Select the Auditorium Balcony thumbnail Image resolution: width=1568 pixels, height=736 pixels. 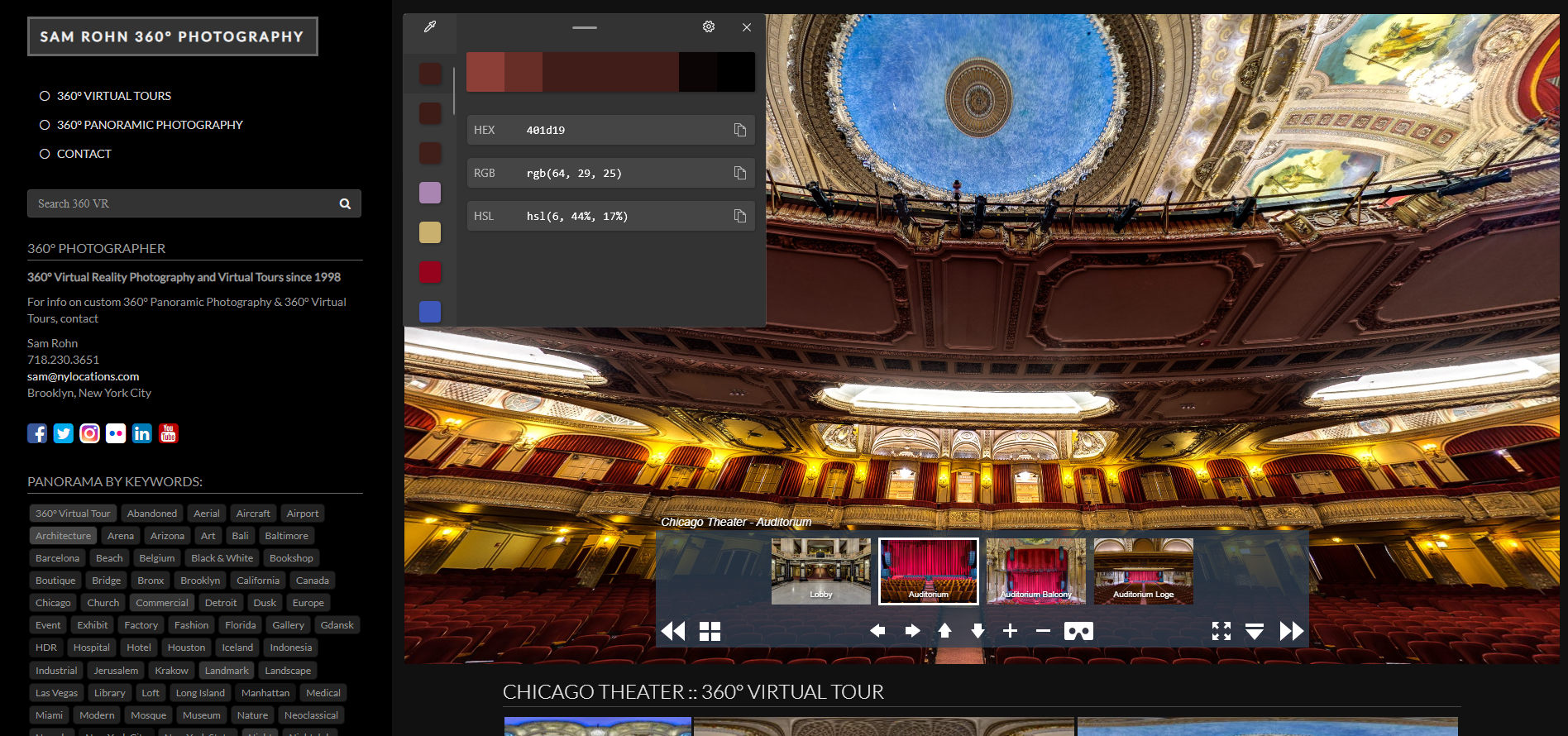1035,571
